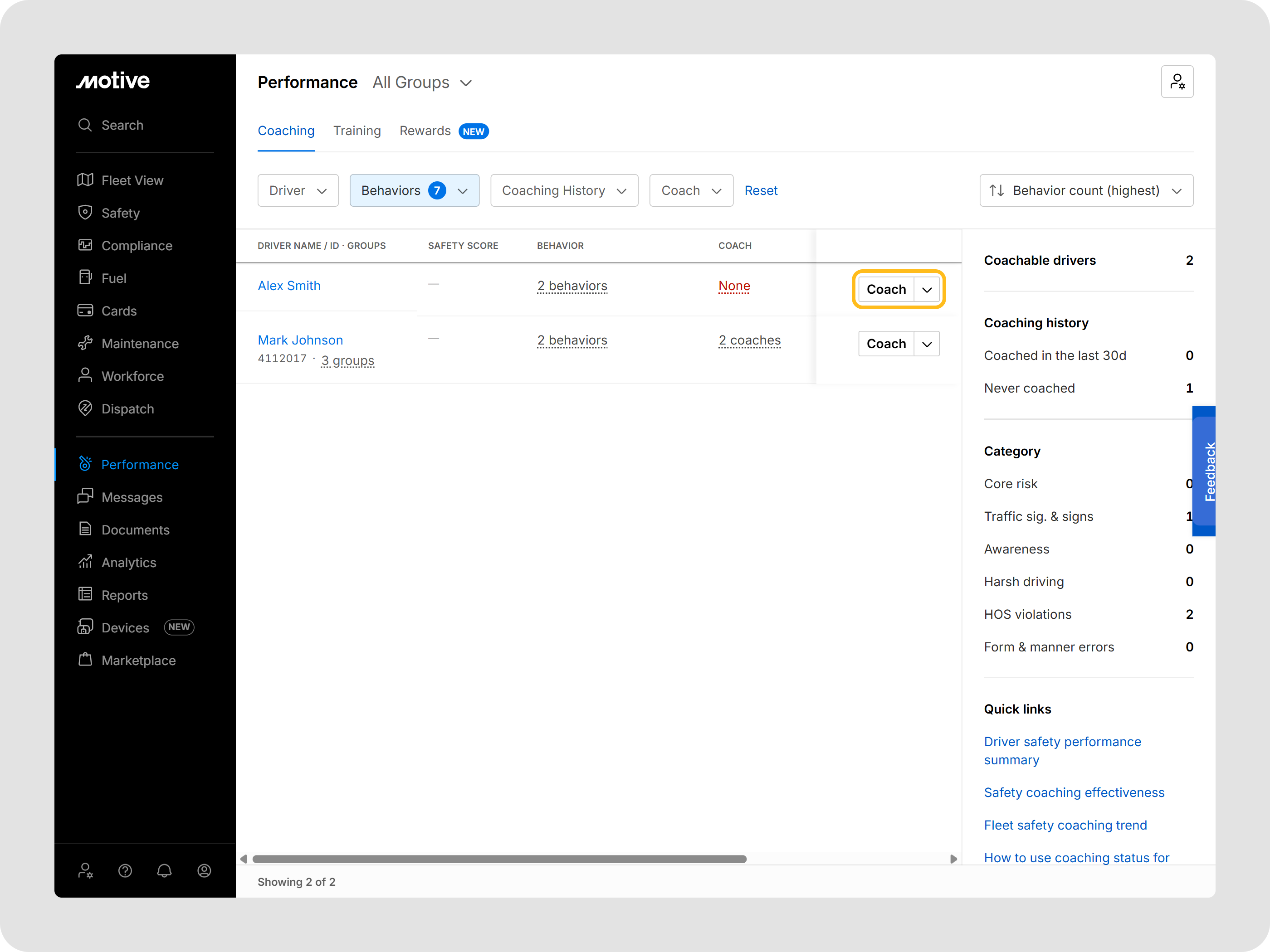Click the Fuel pump icon
Screen dimensions: 1270x952
click(x=85, y=278)
